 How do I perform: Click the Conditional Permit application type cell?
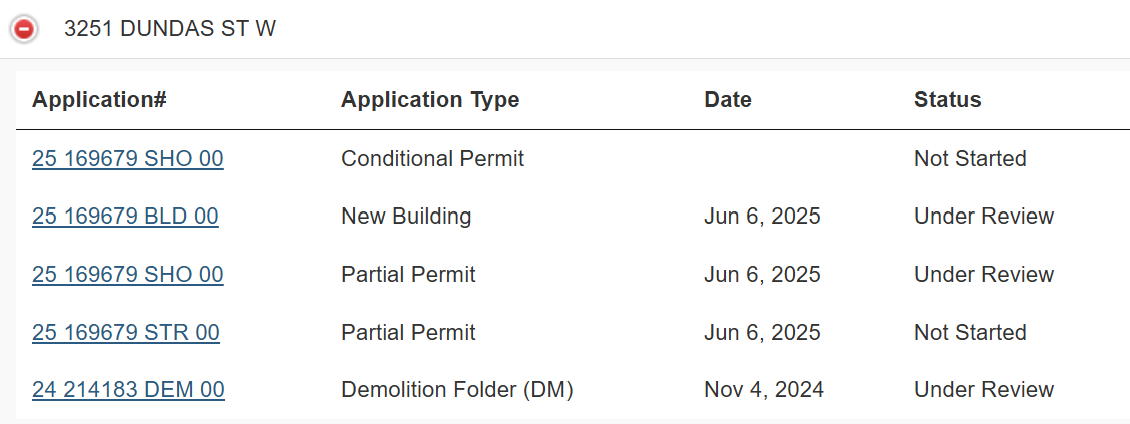pyautogui.click(x=432, y=159)
